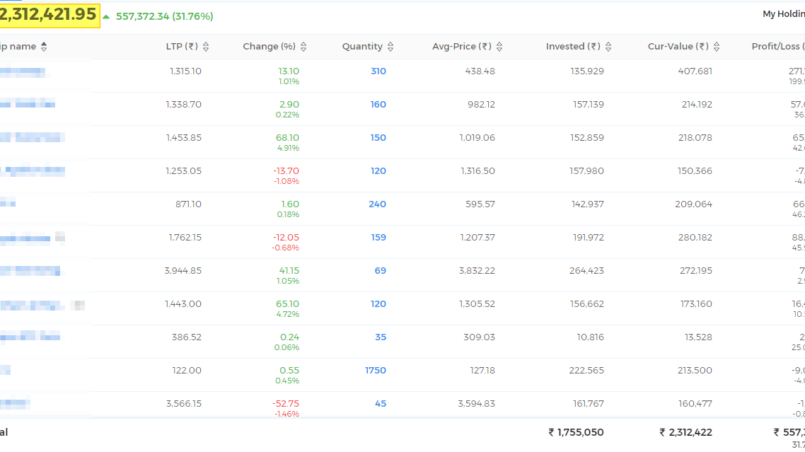This screenshot has height=452, width=805.
Task: Open quantity 1750 link
Action: [375, 370]
